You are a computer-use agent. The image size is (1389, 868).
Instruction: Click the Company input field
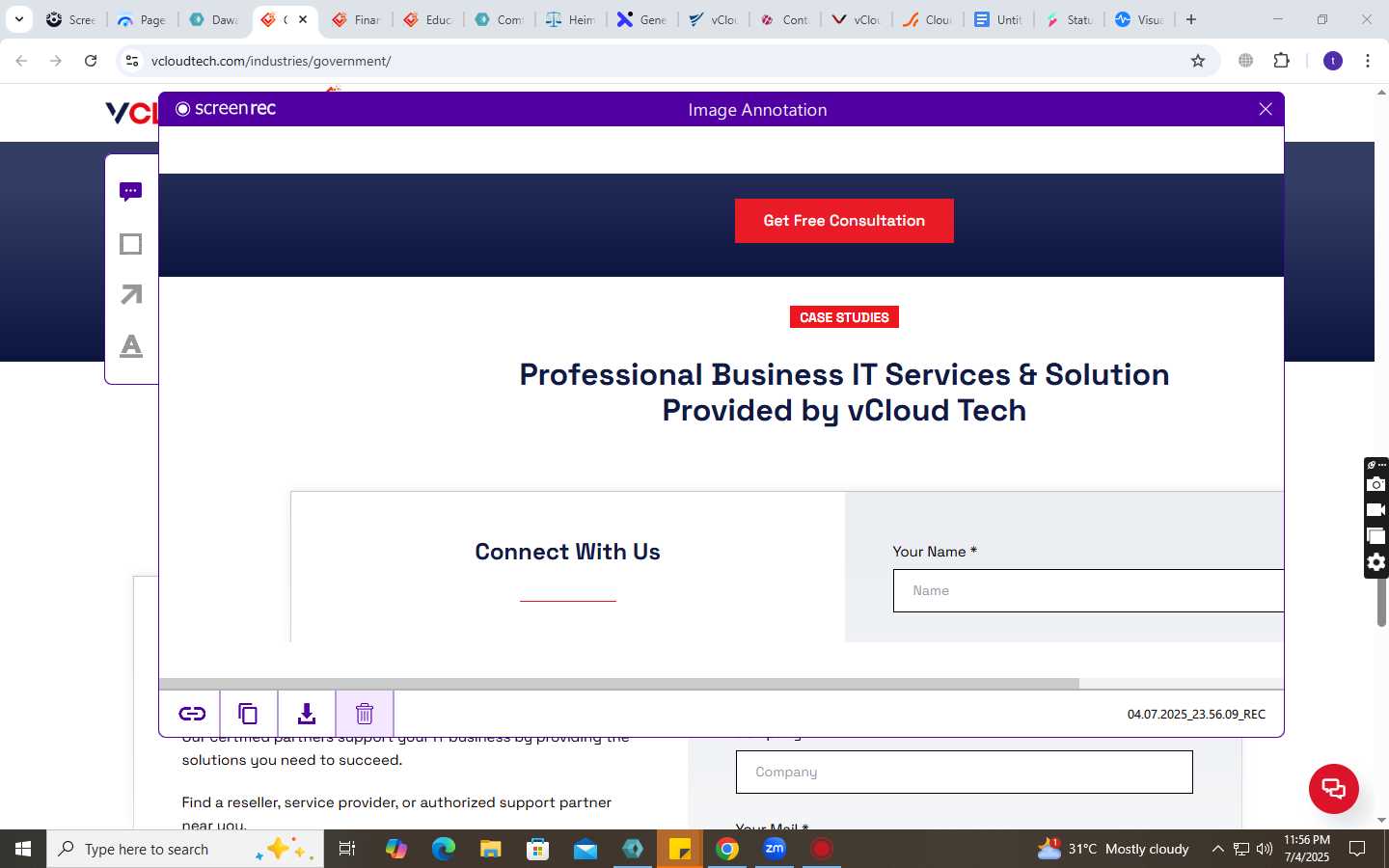(965, 772)
